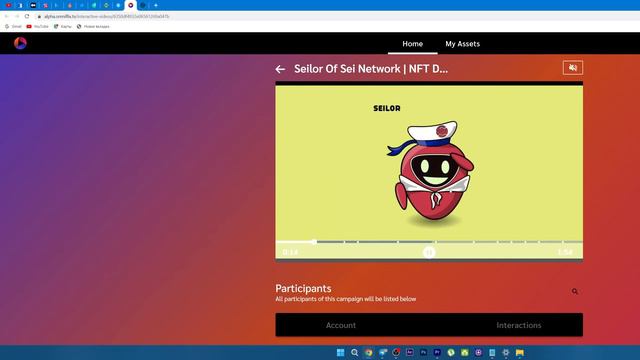This screenshot has height=360, width=640.
Task: Switch to the Home tab
Action: click(x=413, y=44)
